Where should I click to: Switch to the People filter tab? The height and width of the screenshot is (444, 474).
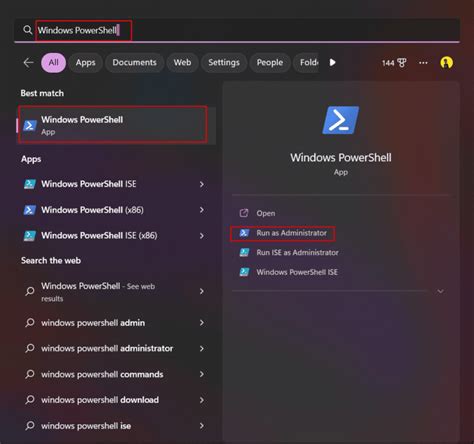[x=270, y=62]
